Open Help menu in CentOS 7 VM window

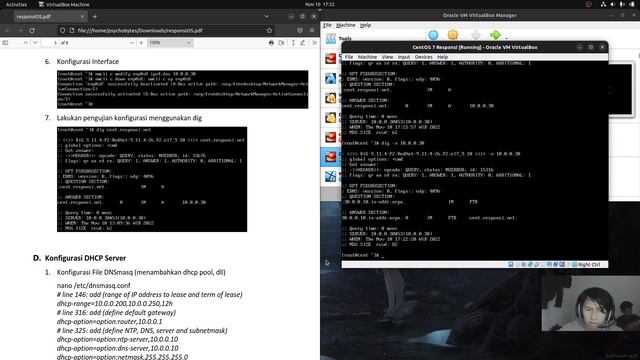point(442,57)
